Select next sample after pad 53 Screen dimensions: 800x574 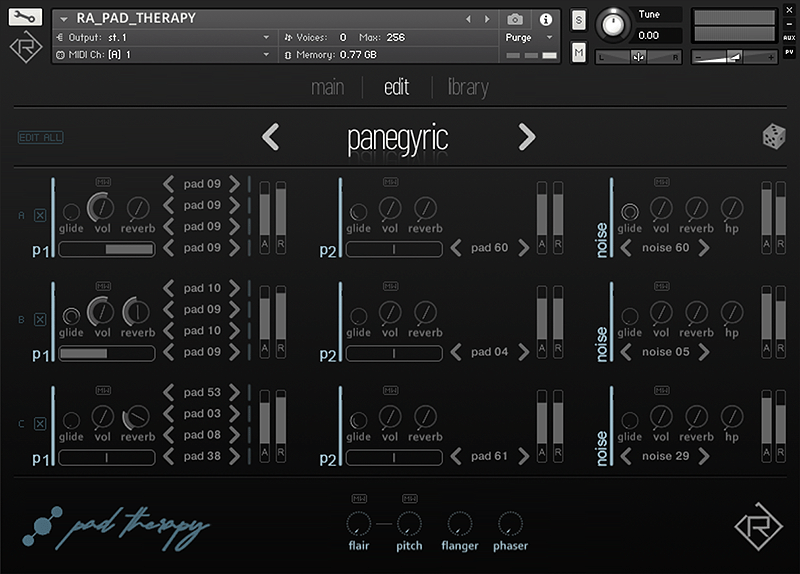[234, 392]
